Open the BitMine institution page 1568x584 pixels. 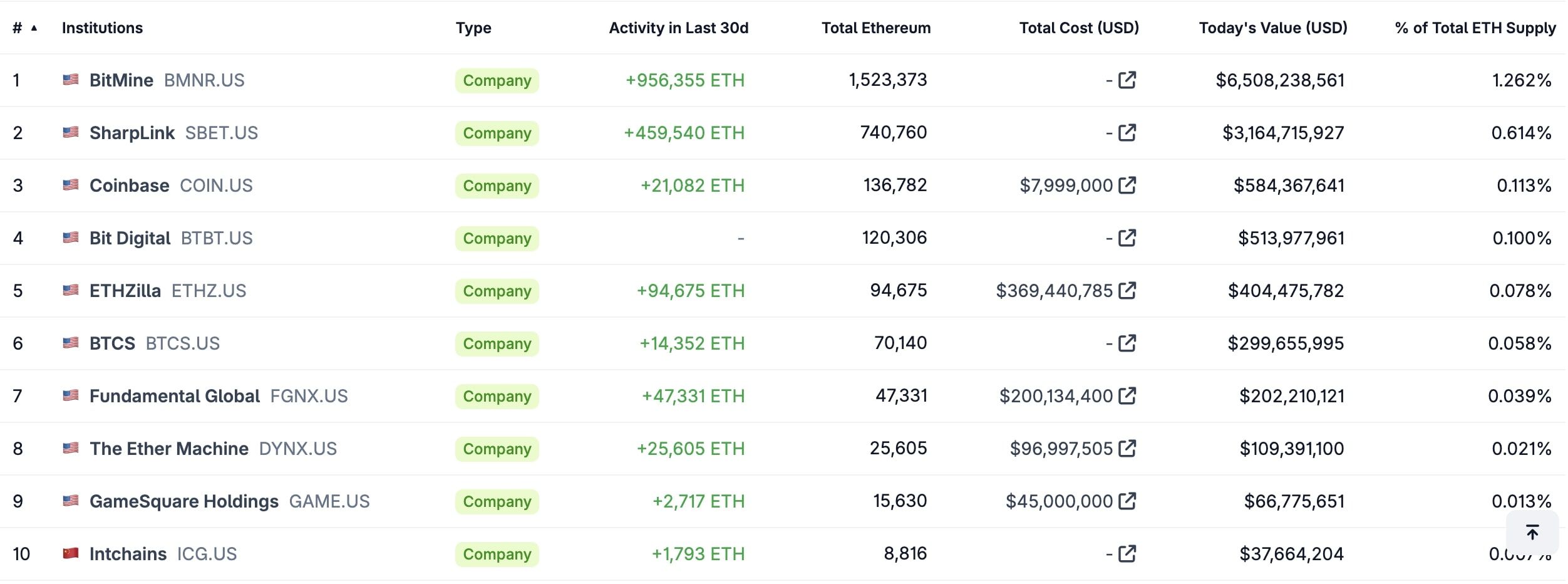click(121, 80)
